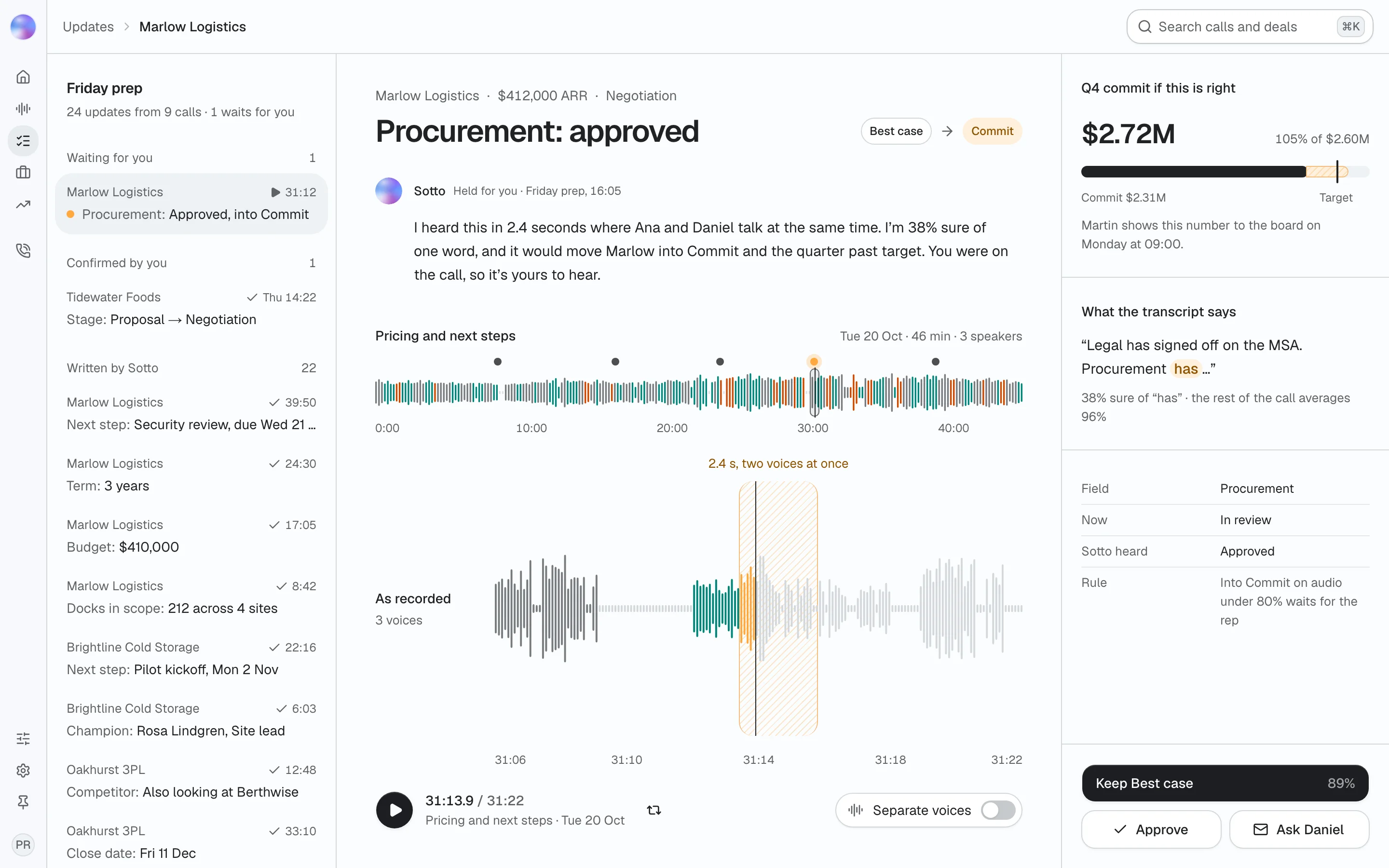The image size is (1389, 868).
Task: Click the highlighted word "has" in transcript
Action: coord(1186,368)
